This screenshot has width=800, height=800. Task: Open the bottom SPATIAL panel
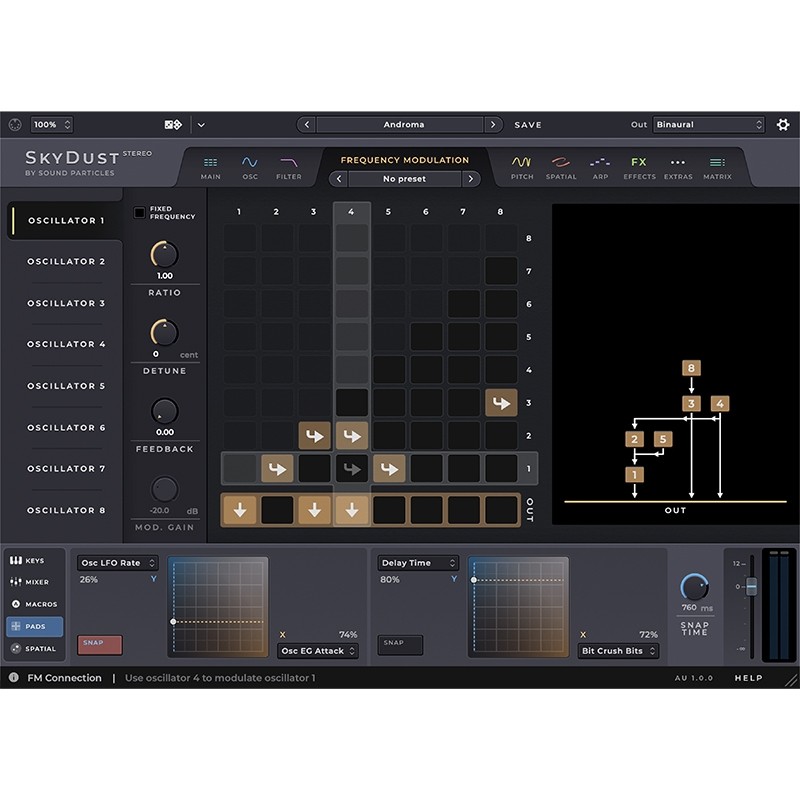(x=35, y=648)
